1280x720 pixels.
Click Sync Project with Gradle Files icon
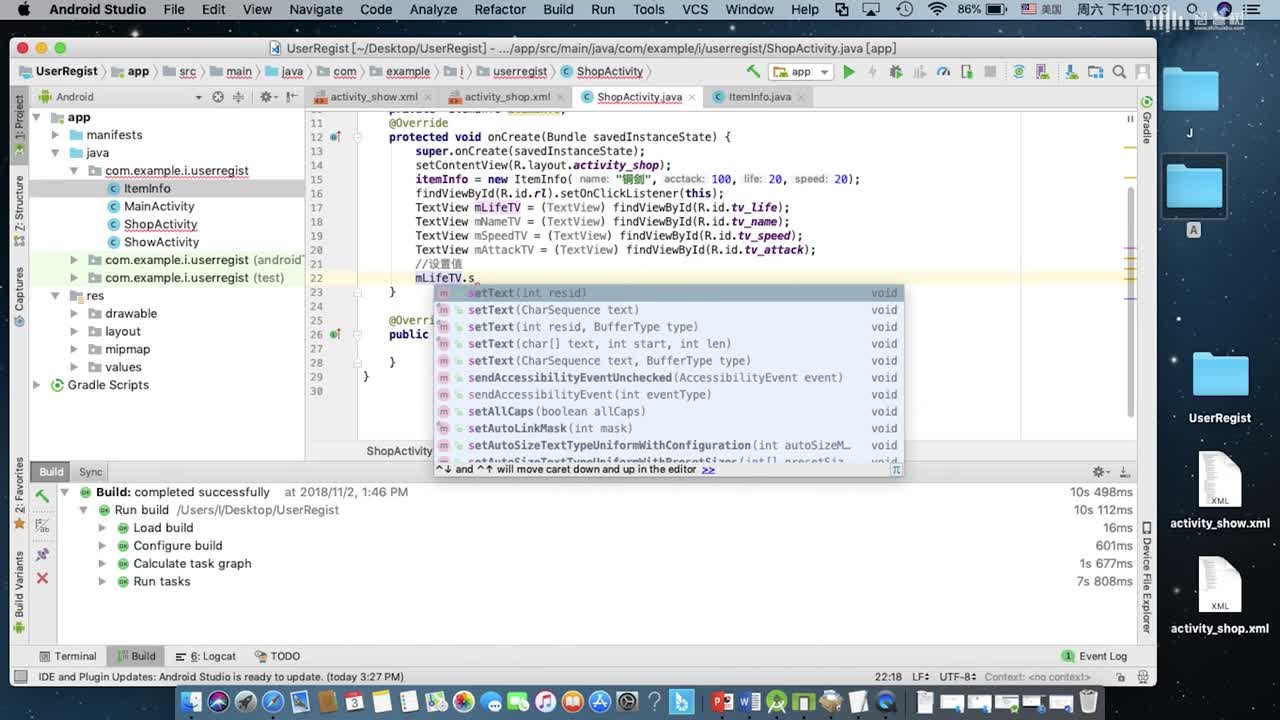1019,72
